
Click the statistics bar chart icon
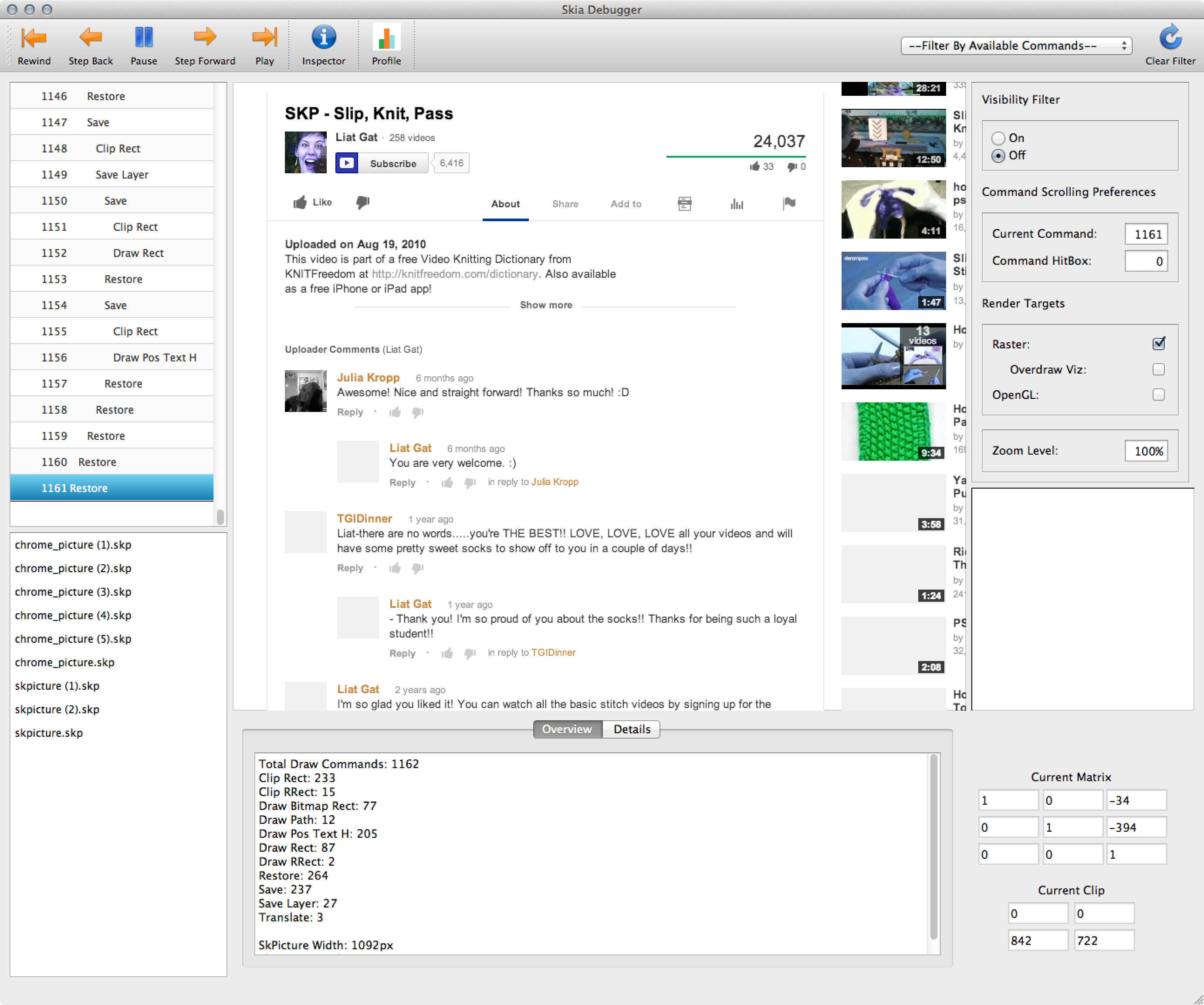[x=737, y=203]
